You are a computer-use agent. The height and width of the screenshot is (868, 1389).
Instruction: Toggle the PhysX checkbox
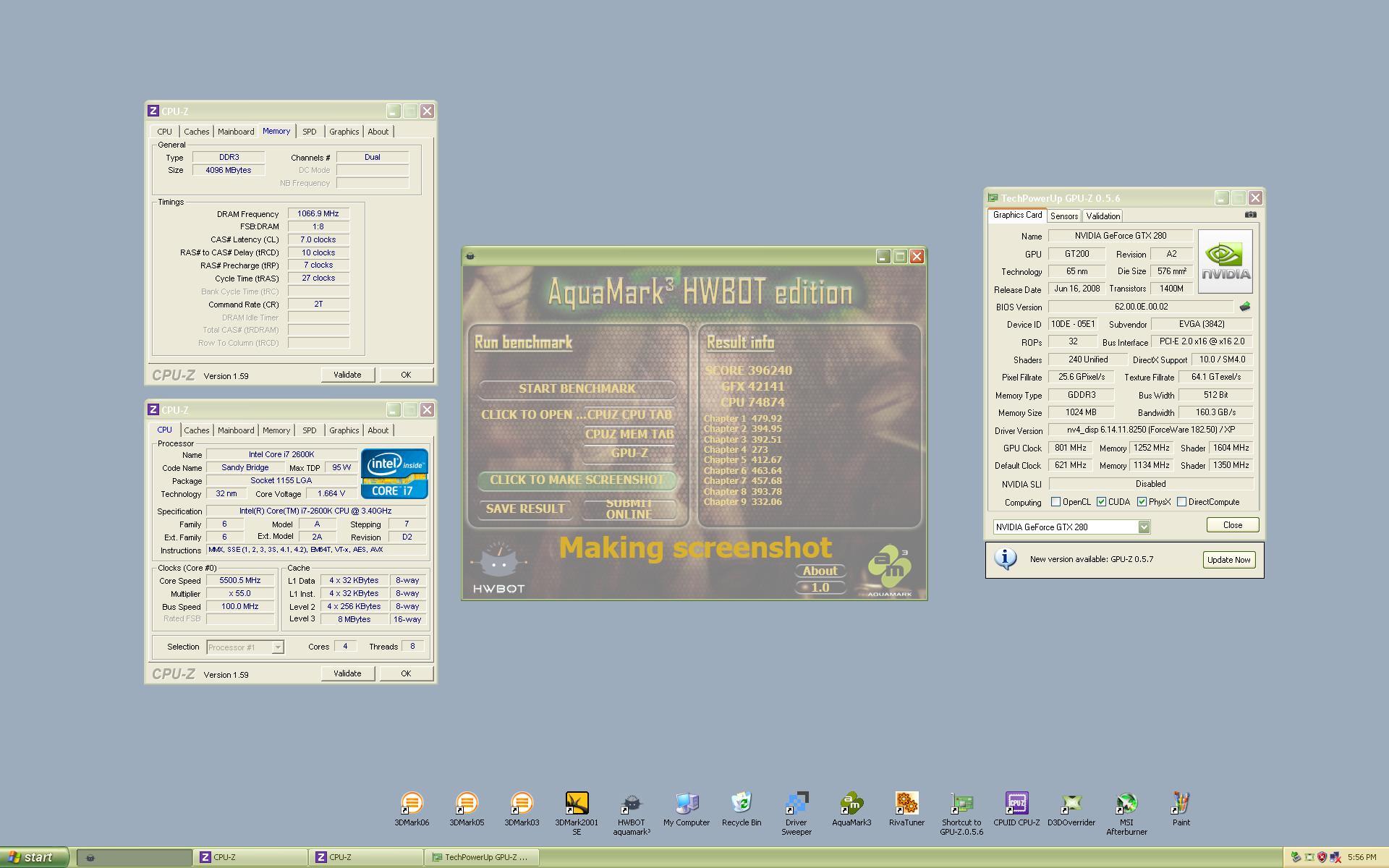click(1142, 502)
